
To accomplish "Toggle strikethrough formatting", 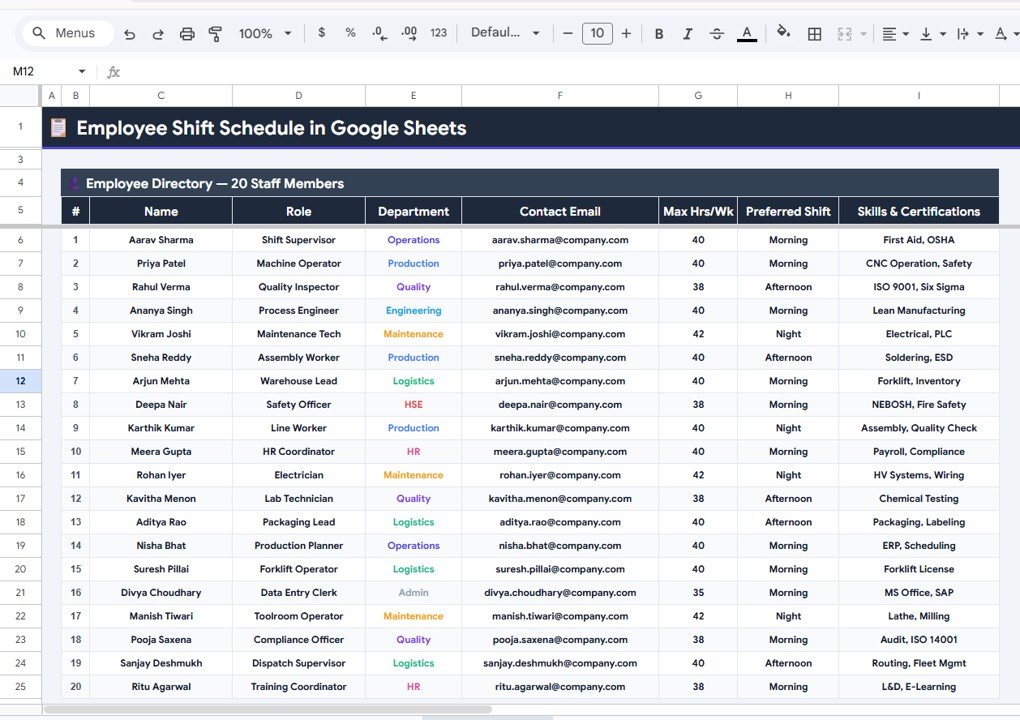I will (x=716, y=33).
